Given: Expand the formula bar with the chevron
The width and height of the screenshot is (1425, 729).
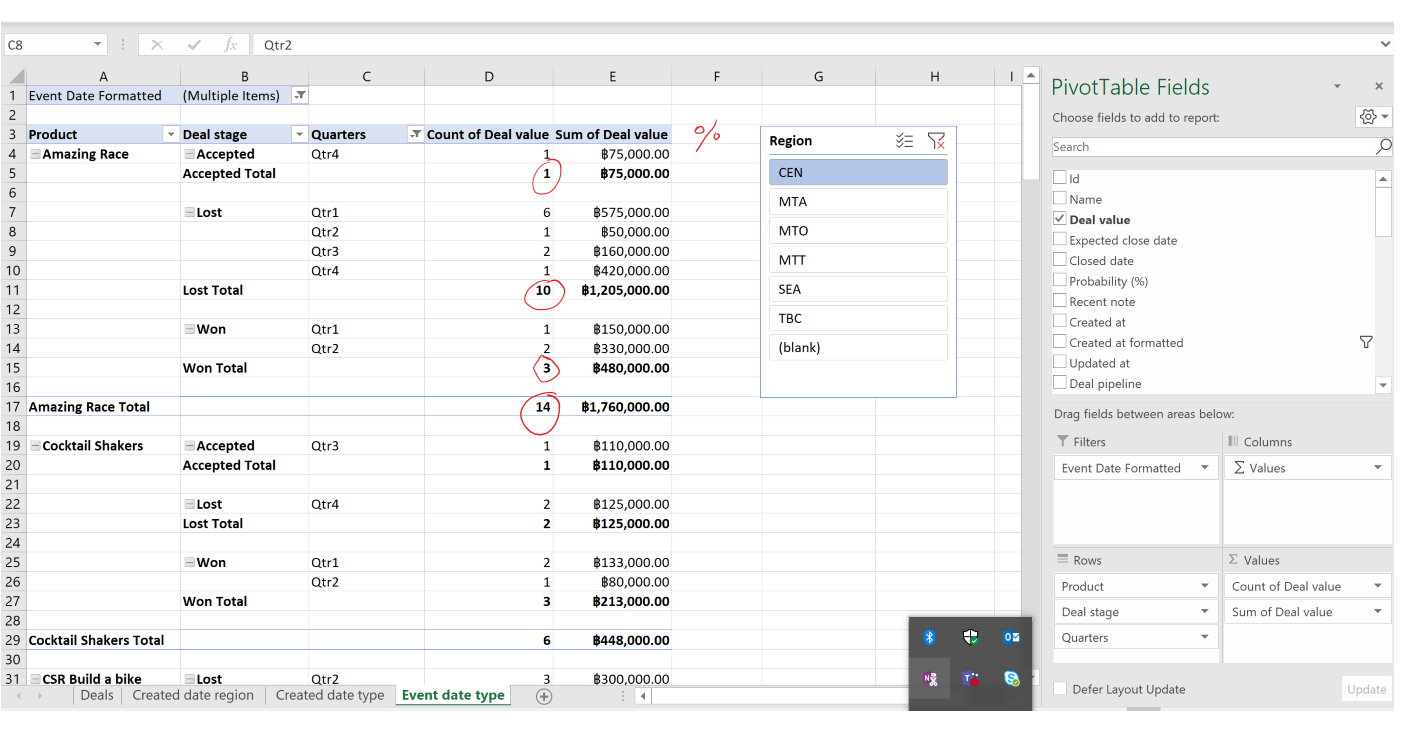Looking at the screenshot, I should coord(1385,45).
